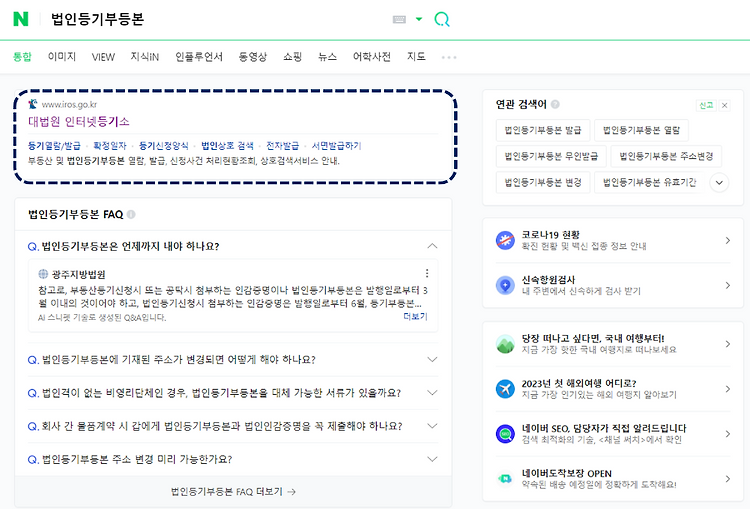The width and height of the screenshot is (750, 509).
Task: Select related search 법인등기부등본 무인발급
Action: (x=551, y=156)
